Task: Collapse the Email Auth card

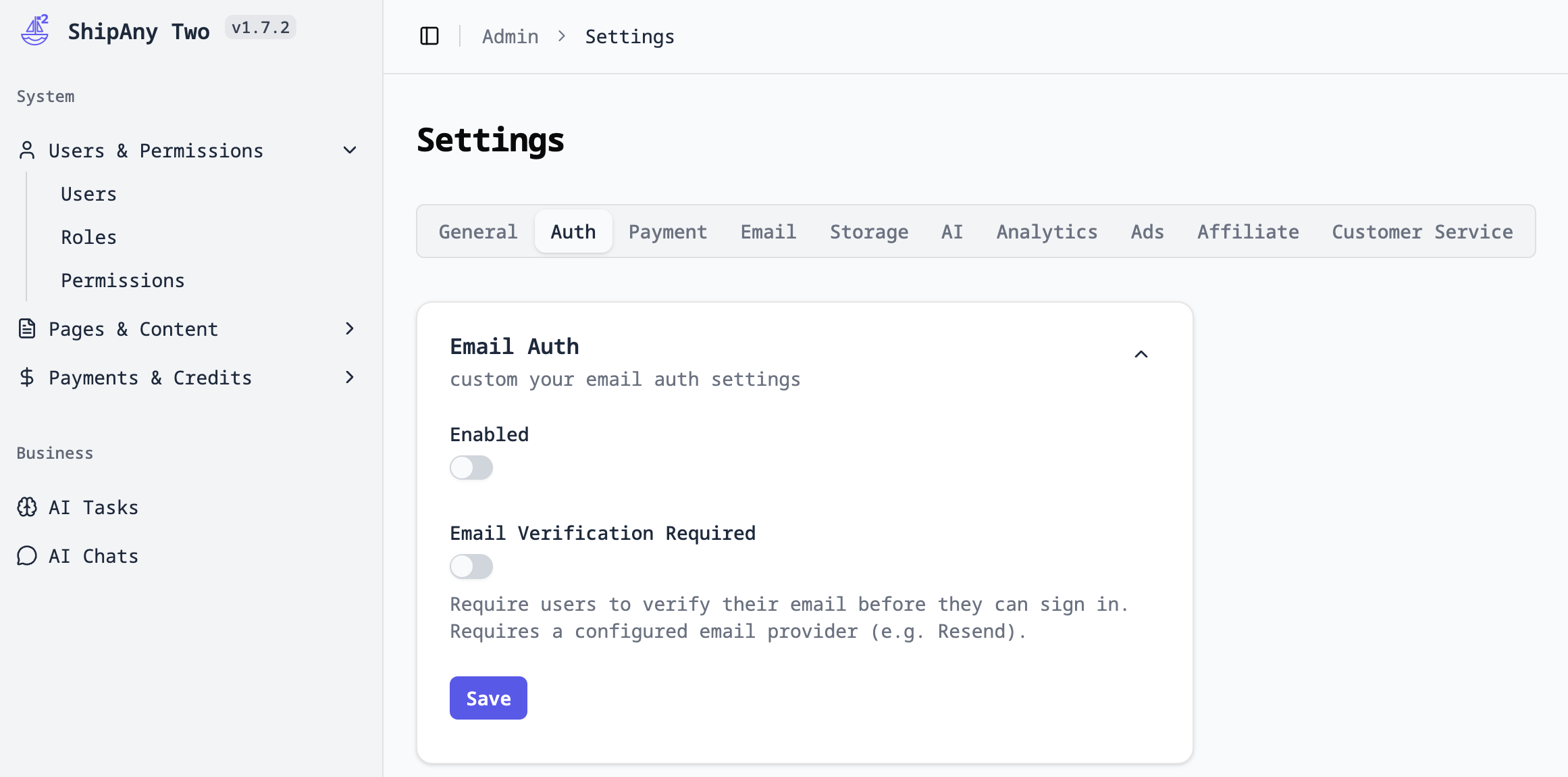Action: [1141, 354]
